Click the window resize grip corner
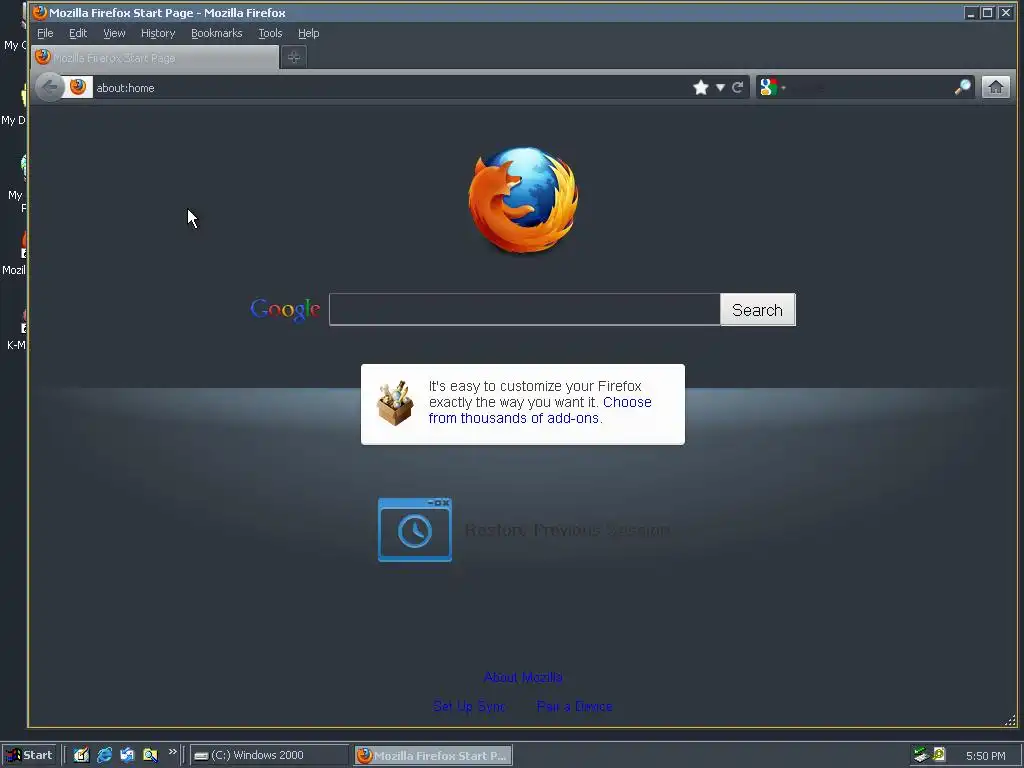Viewport: 1024px width, 768px height. pyautogui.click(x=1010, y=720)
